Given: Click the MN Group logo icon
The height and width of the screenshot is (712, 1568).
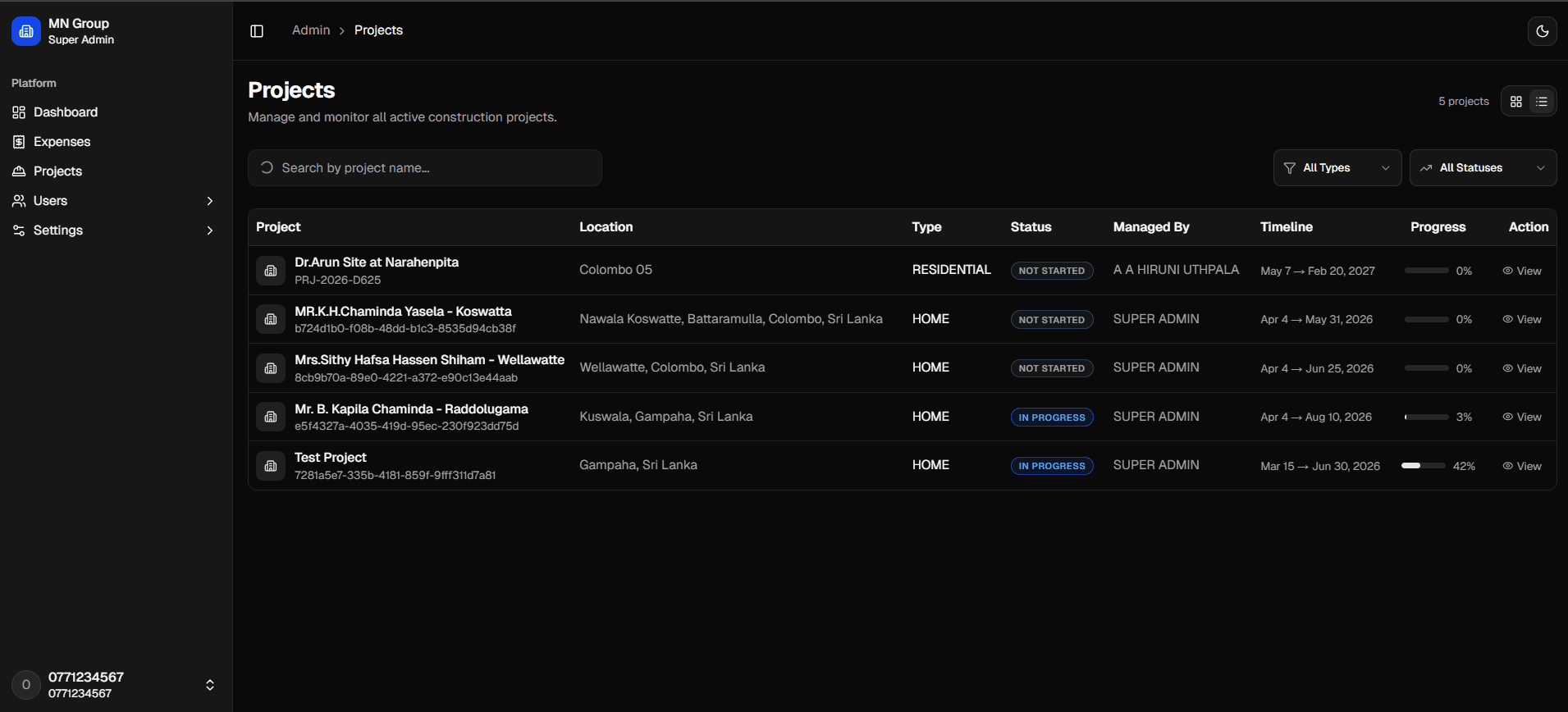Looking at the screenshot, I should (x=26, y=31).
